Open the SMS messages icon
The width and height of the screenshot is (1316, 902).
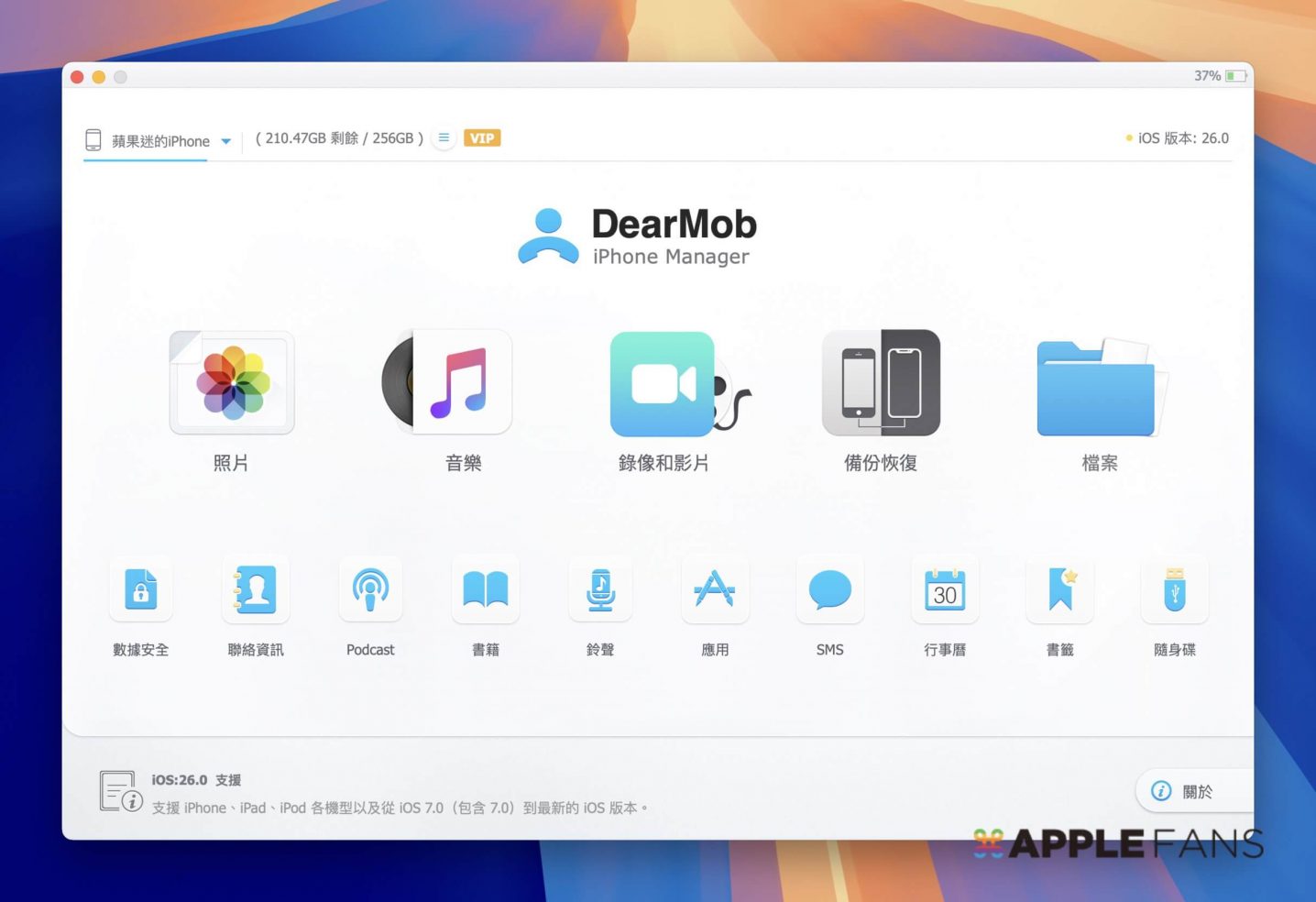coord(830,590)
